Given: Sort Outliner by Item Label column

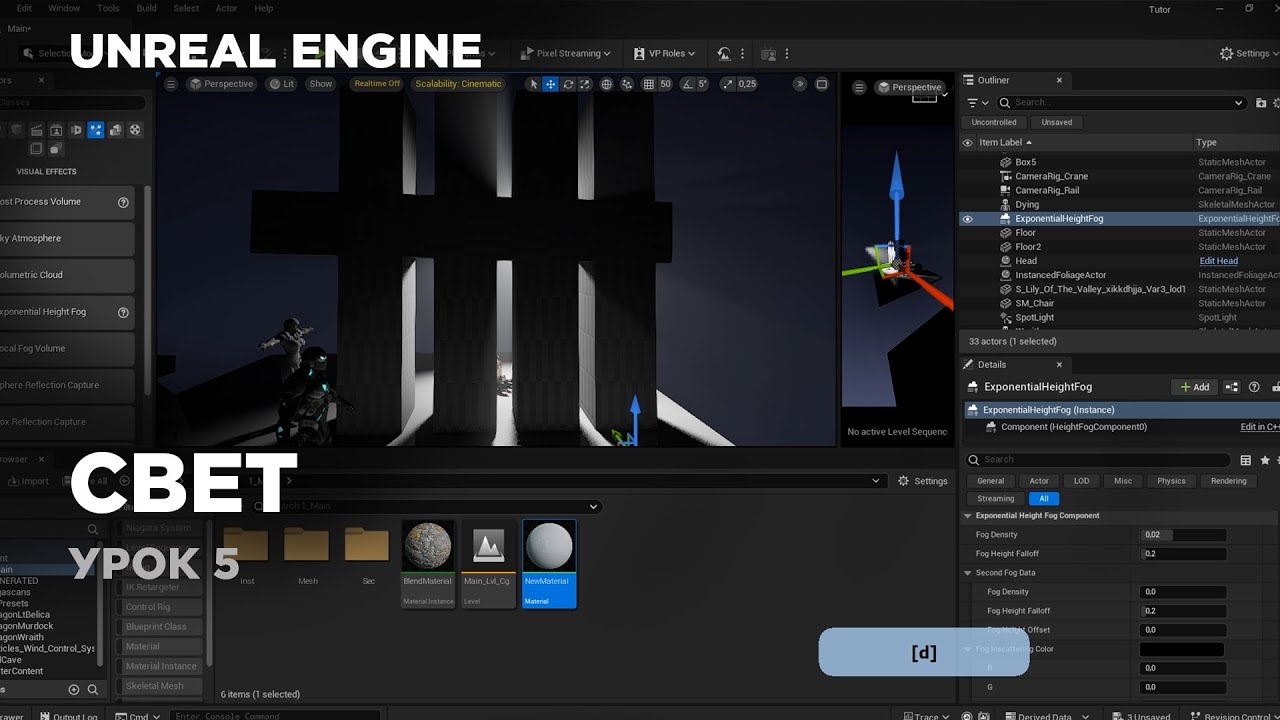Looking at the screenshot, I should click(1005, 142).
